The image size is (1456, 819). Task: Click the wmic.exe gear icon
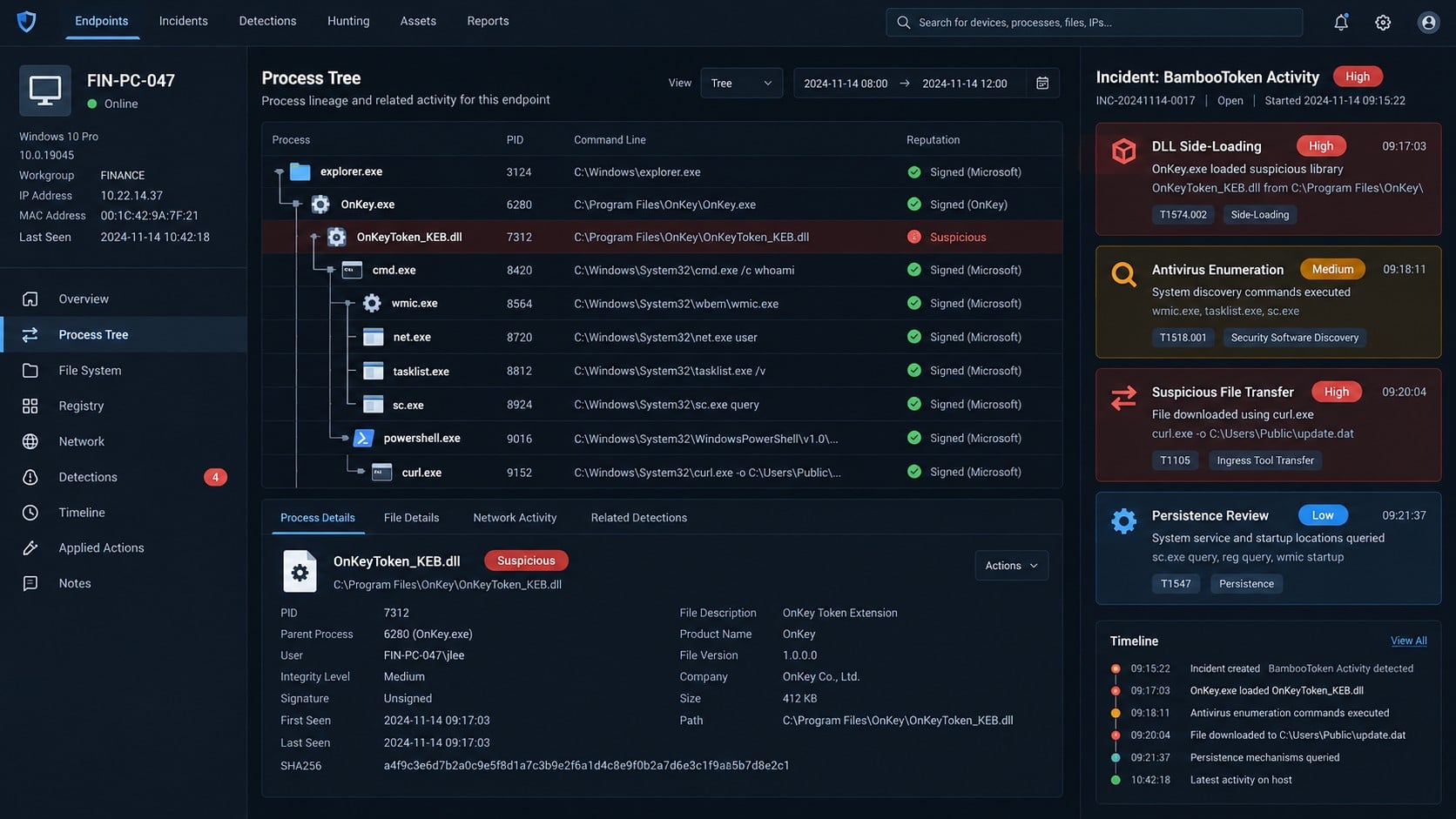372,303
